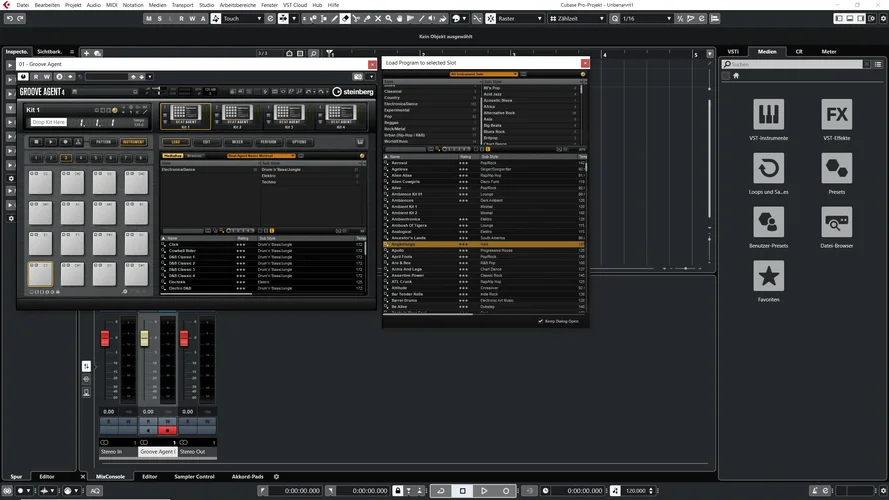Open the VST-Effekte FX tile

tap(836, 114)
